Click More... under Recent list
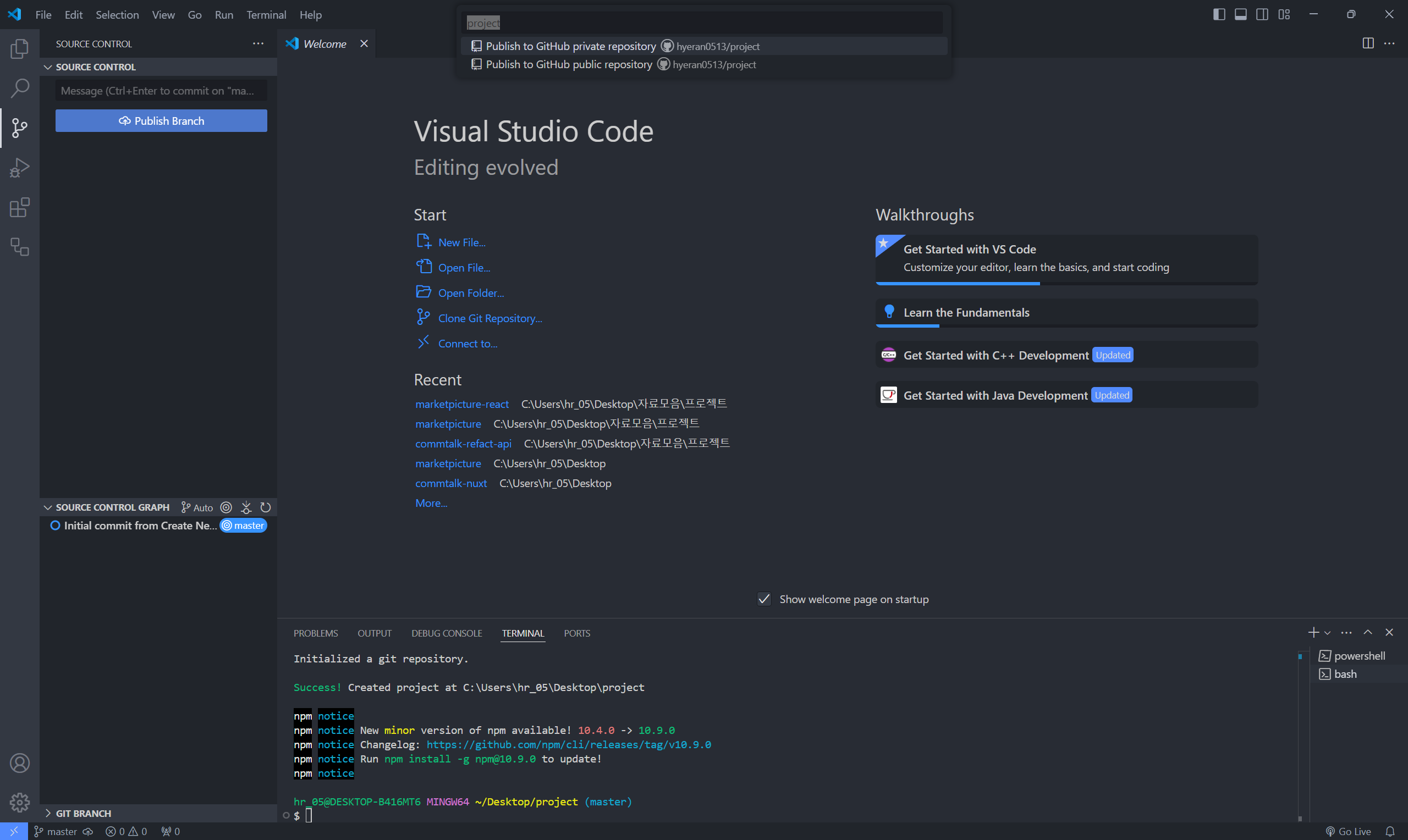The width and height of the screenshot is (1408, 840). coord(431,503)
